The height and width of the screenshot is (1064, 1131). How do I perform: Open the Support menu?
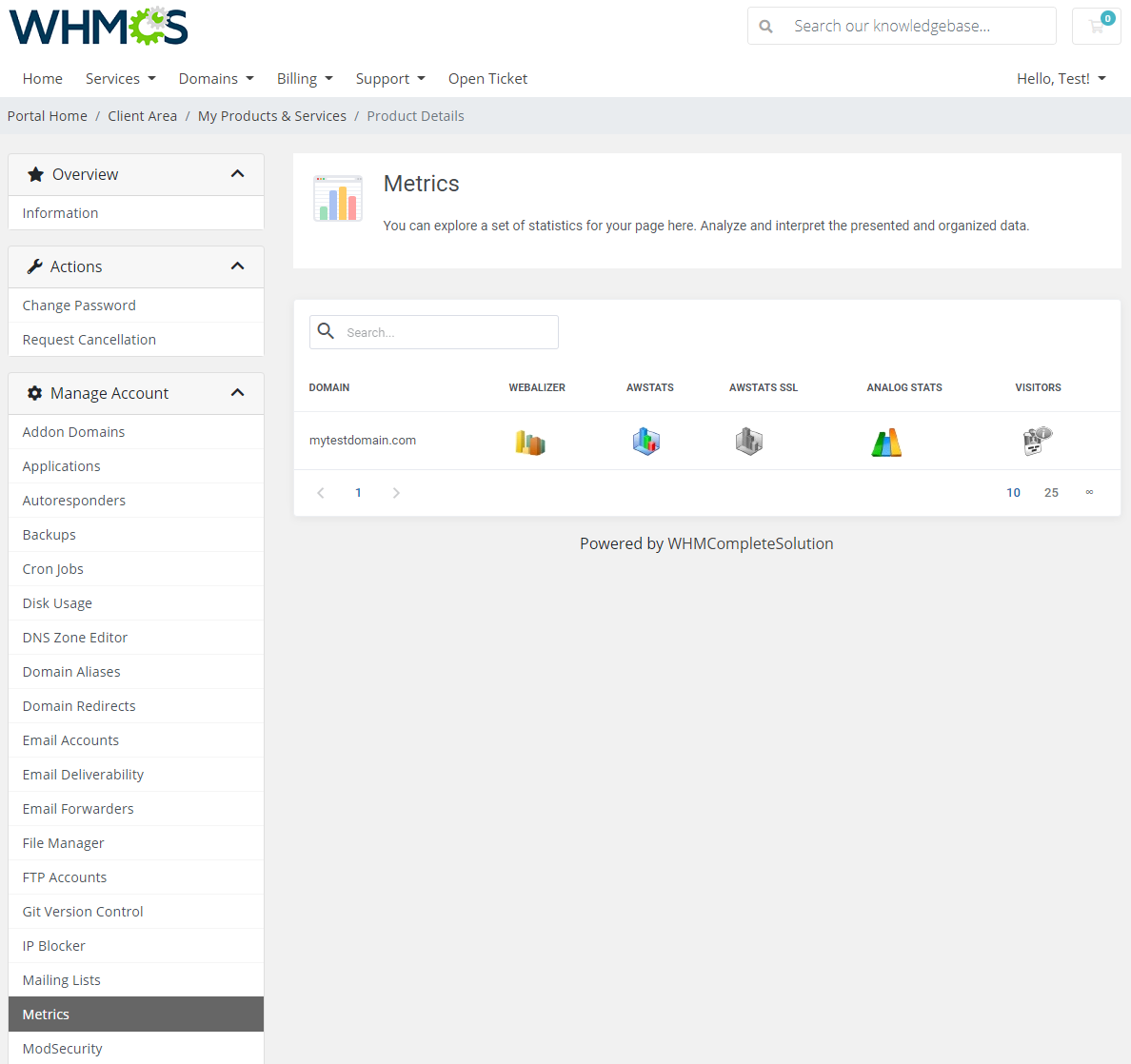click(390, 78)
